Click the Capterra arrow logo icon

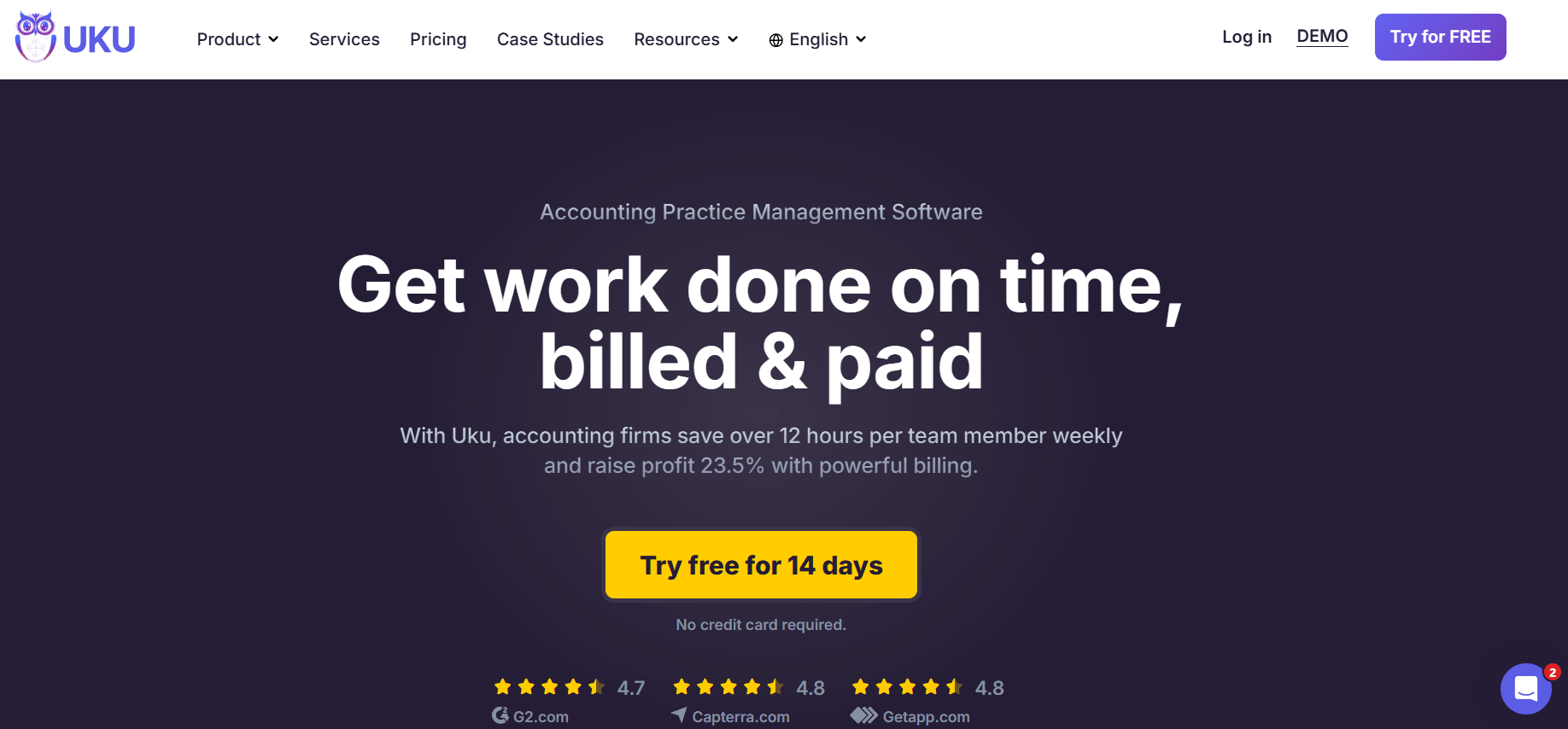pyautogui.click(x=679, y=714)
